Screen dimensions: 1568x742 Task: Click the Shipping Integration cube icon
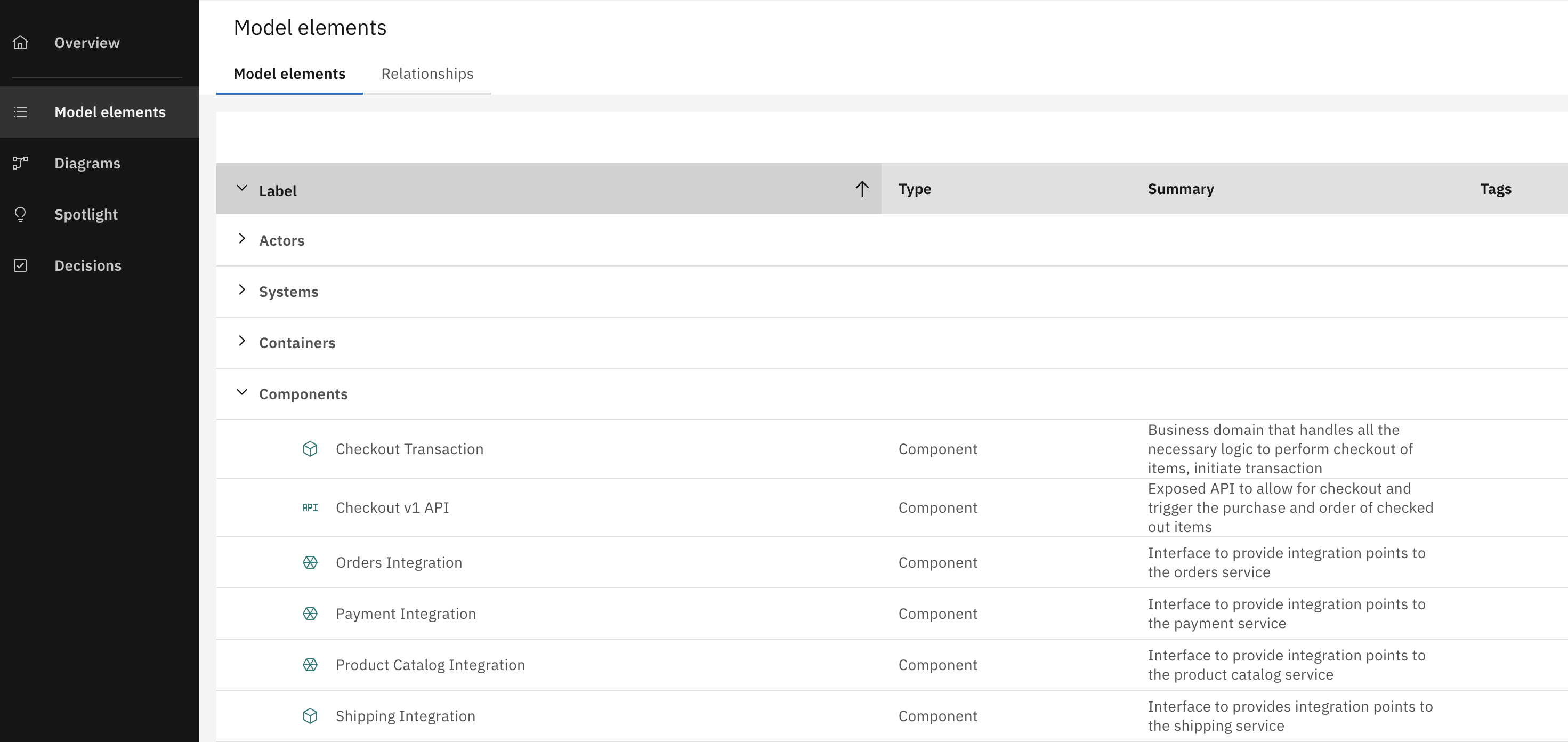[310, 716]
